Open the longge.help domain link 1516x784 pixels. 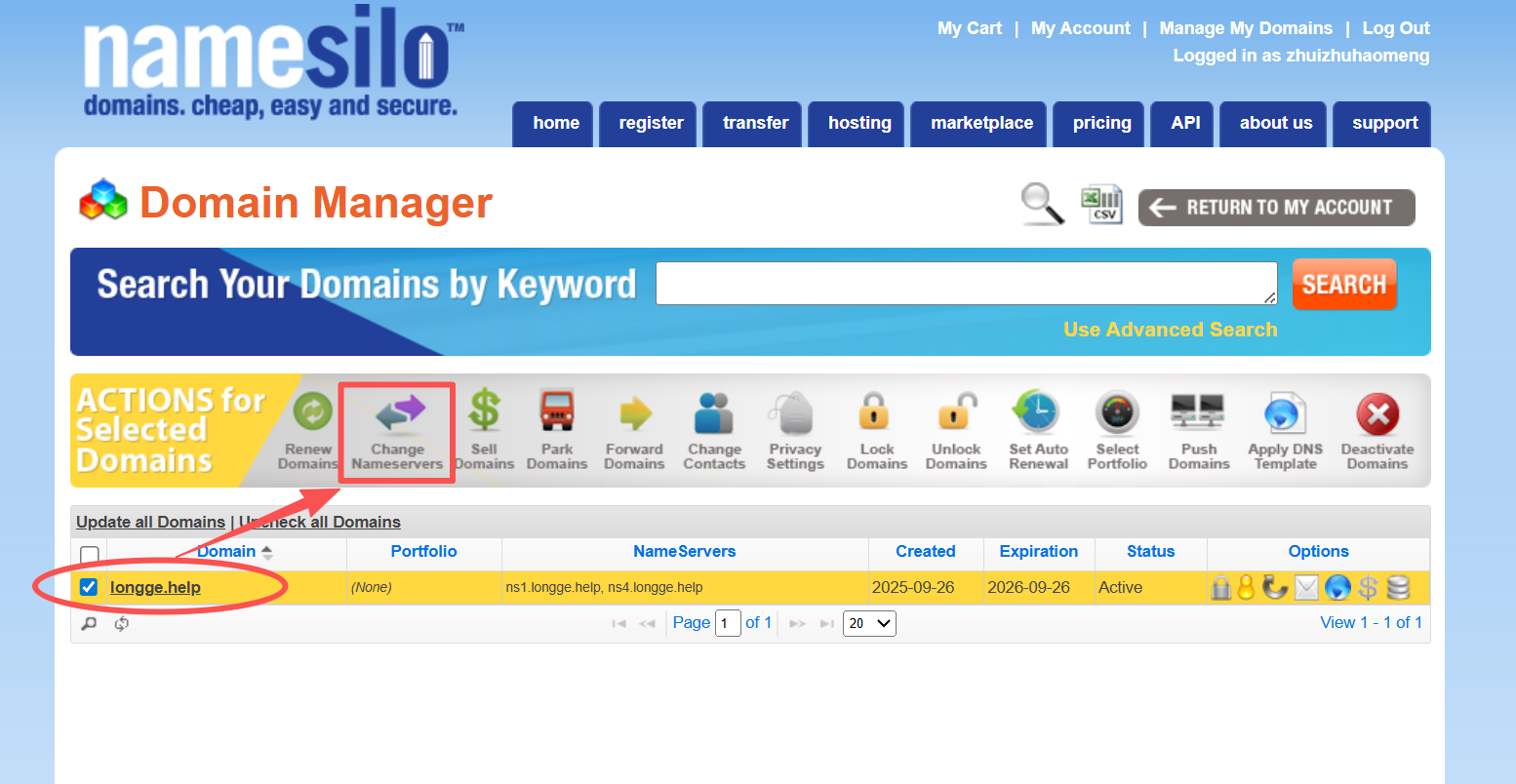coord(155,587)
